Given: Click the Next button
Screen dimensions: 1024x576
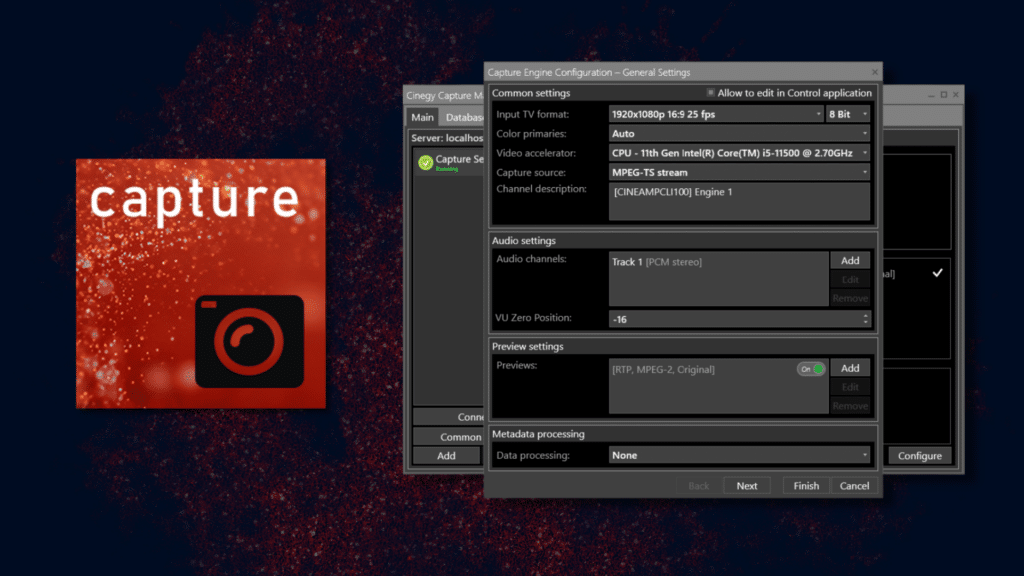Looking at the screenshot, I should coord(746,486).
